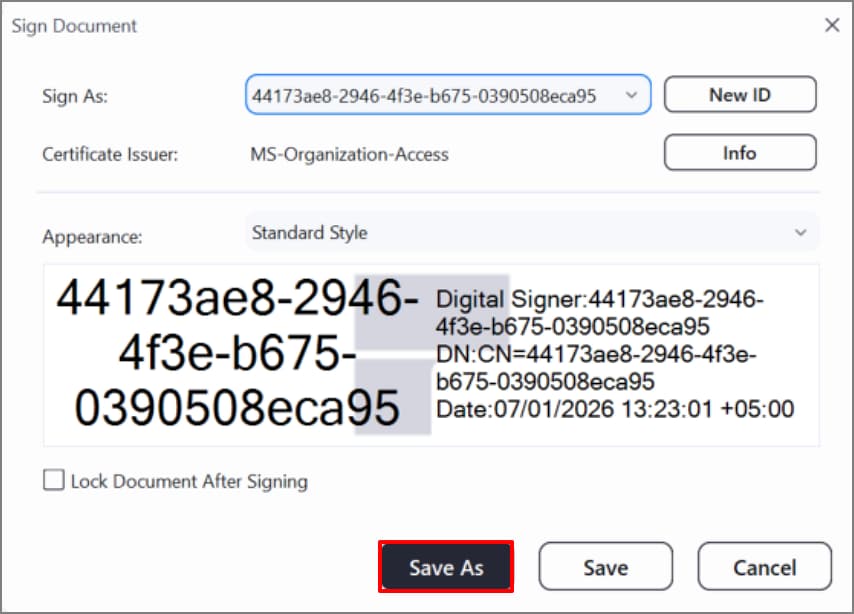Click the highlighted Save As button

pos(446,566)
